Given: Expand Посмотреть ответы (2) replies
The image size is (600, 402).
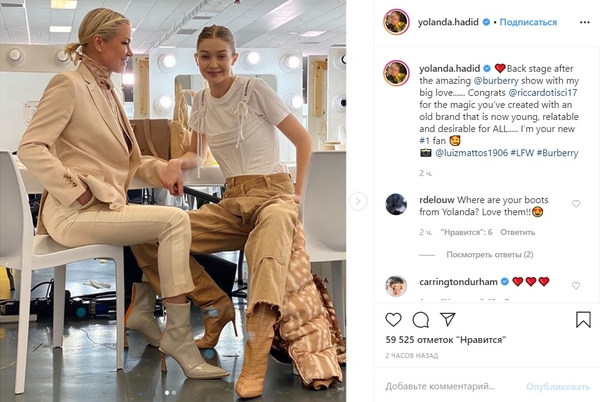Looking at the screenshot, I should tap(490, 254).
